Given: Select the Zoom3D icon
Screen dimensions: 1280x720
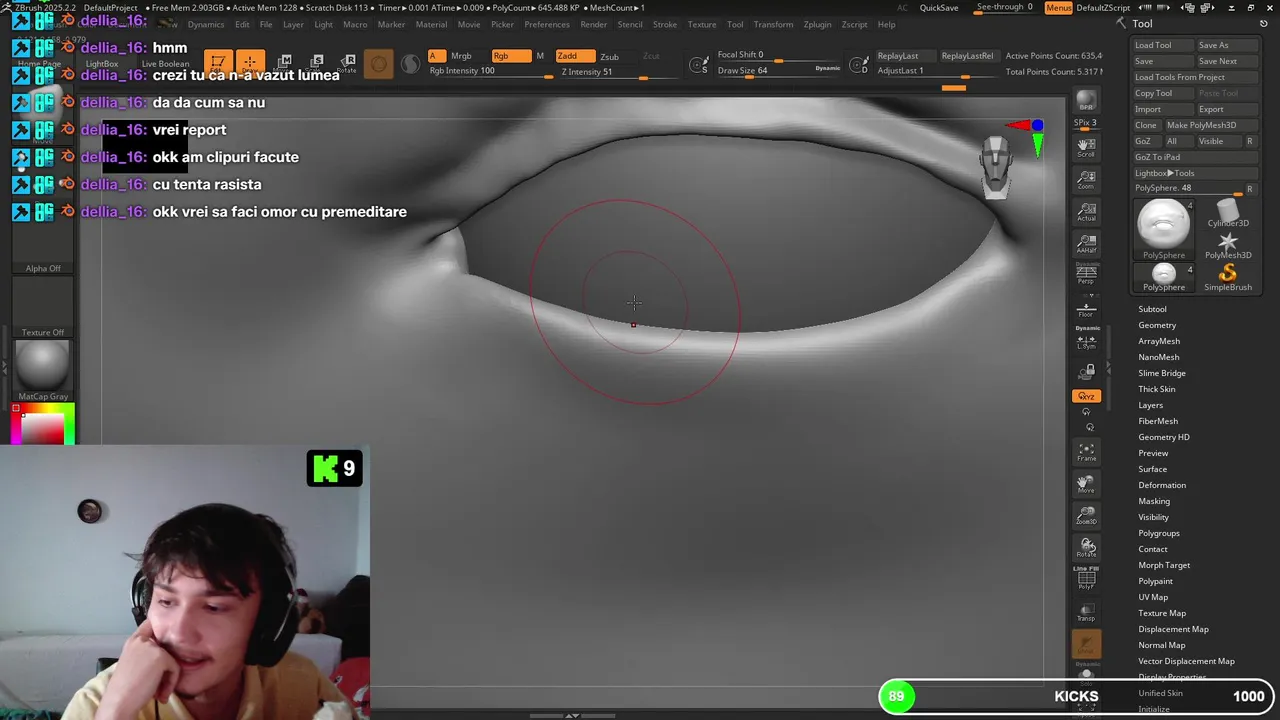Looking at the screenshot, I should 1086,516.
